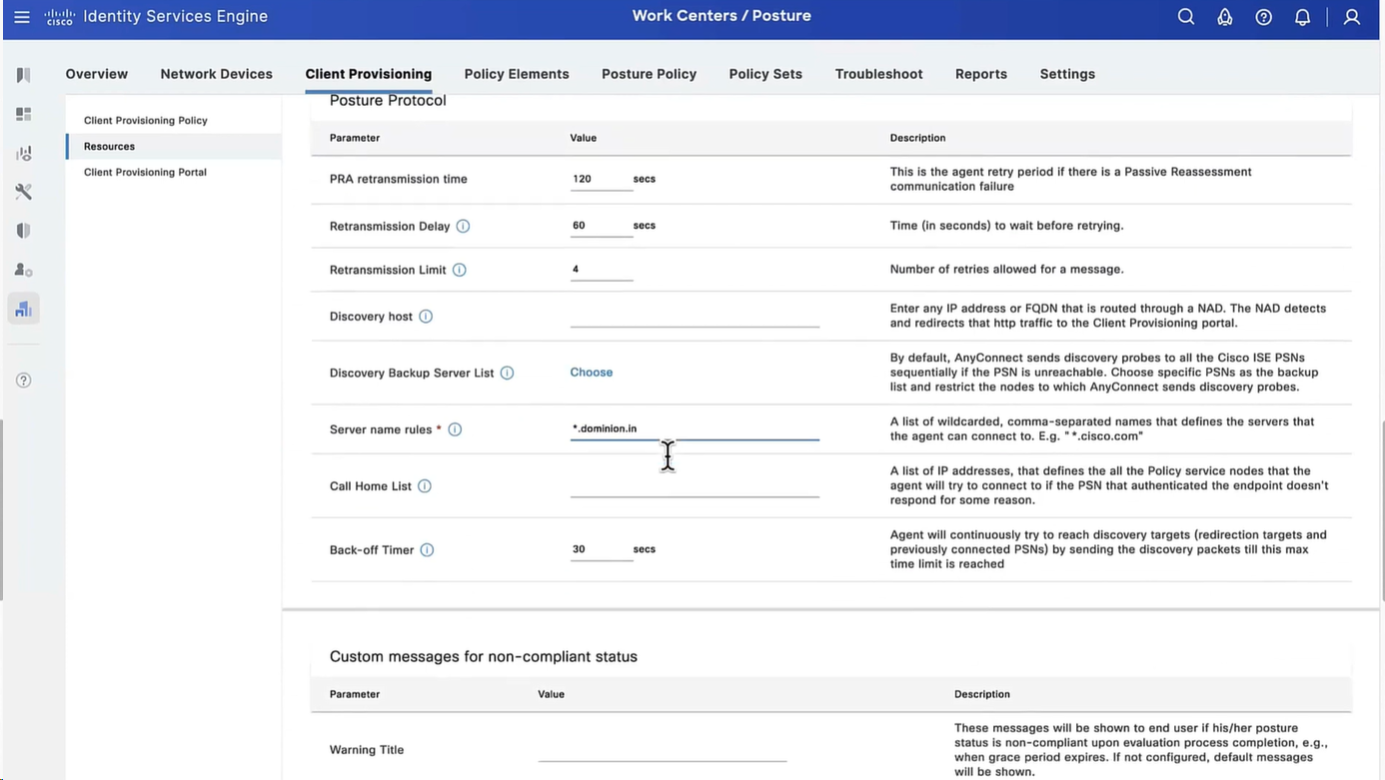This screenshot has width=1385, height=780.
Task: Click the PRA retransmission time field
Action: (x=600, y=179)
